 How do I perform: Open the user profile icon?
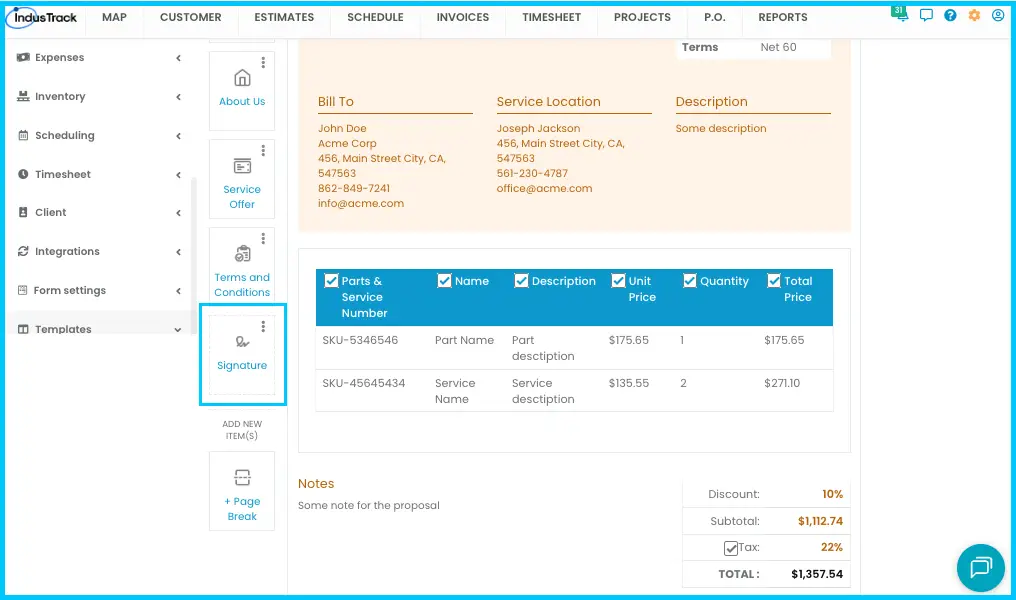(998, 16)
